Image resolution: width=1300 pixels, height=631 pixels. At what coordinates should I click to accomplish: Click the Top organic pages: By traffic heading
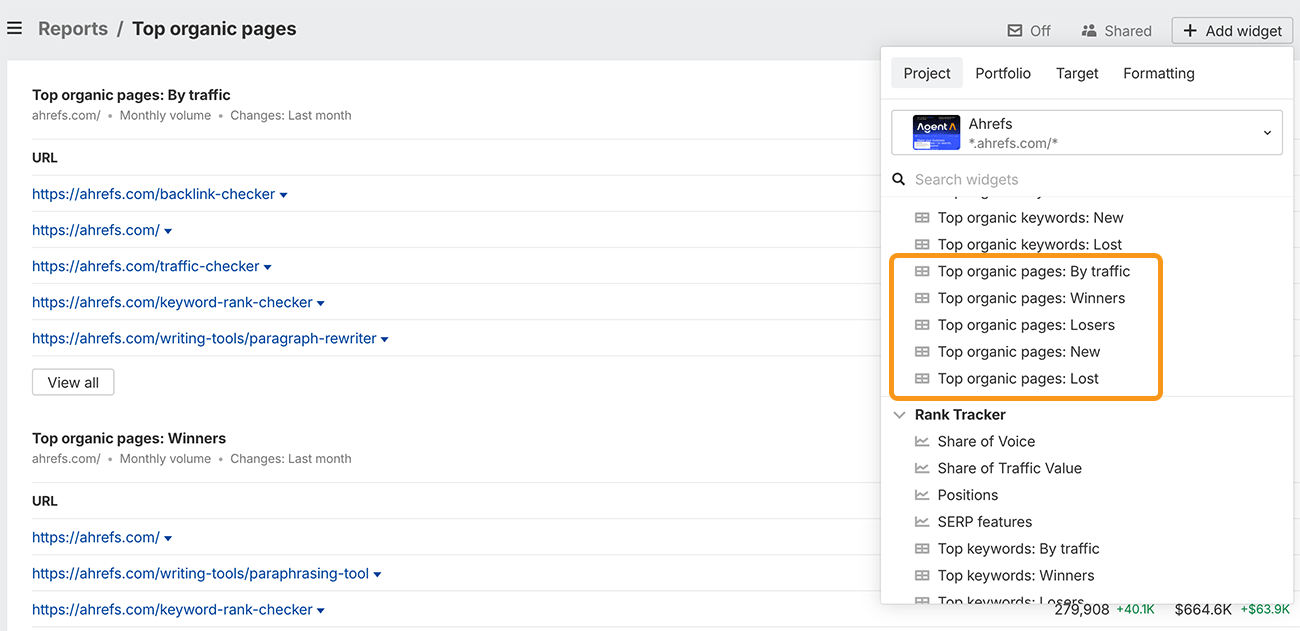click(x=131, y=96)
